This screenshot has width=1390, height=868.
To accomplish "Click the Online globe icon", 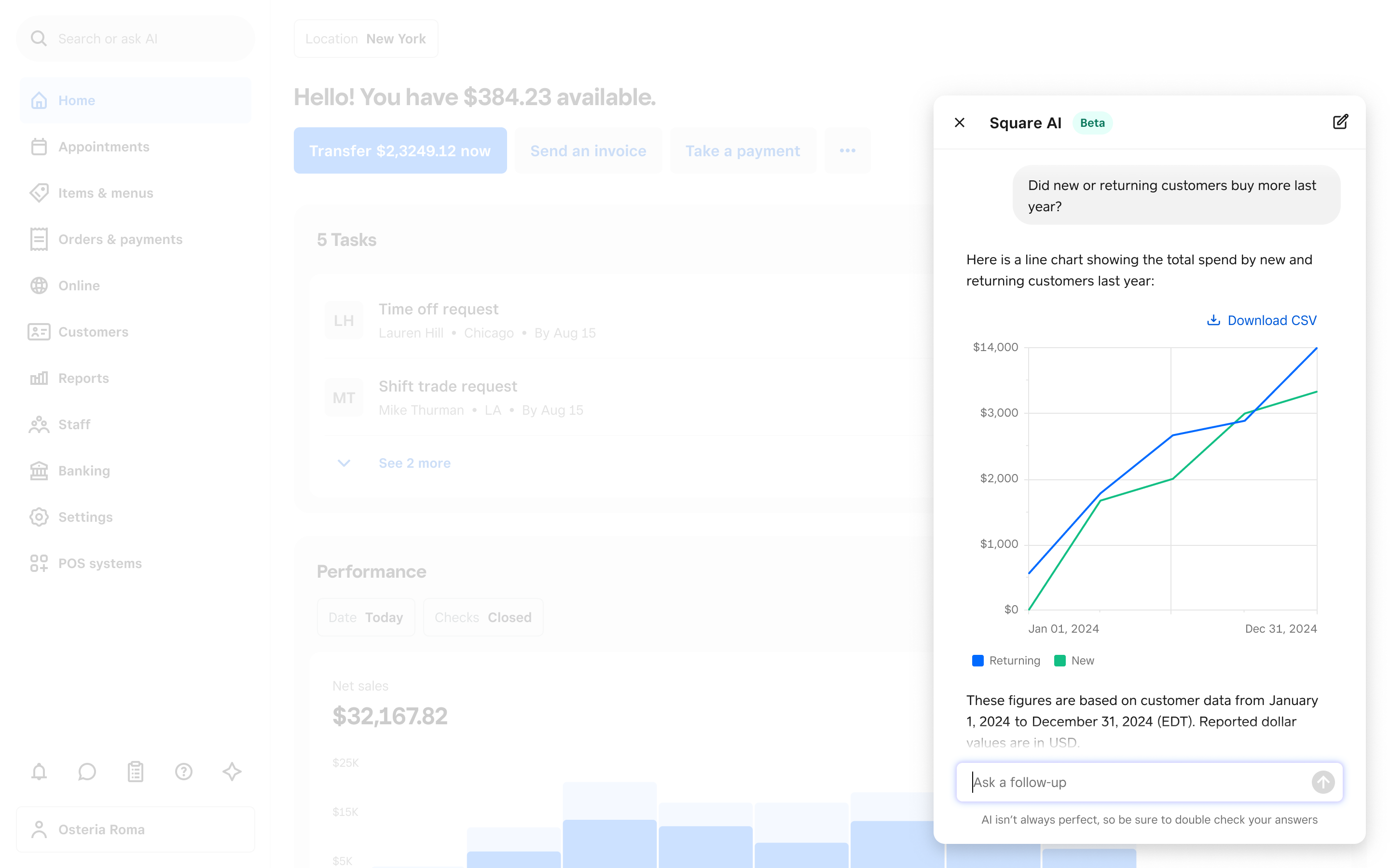I will [39, 285].
